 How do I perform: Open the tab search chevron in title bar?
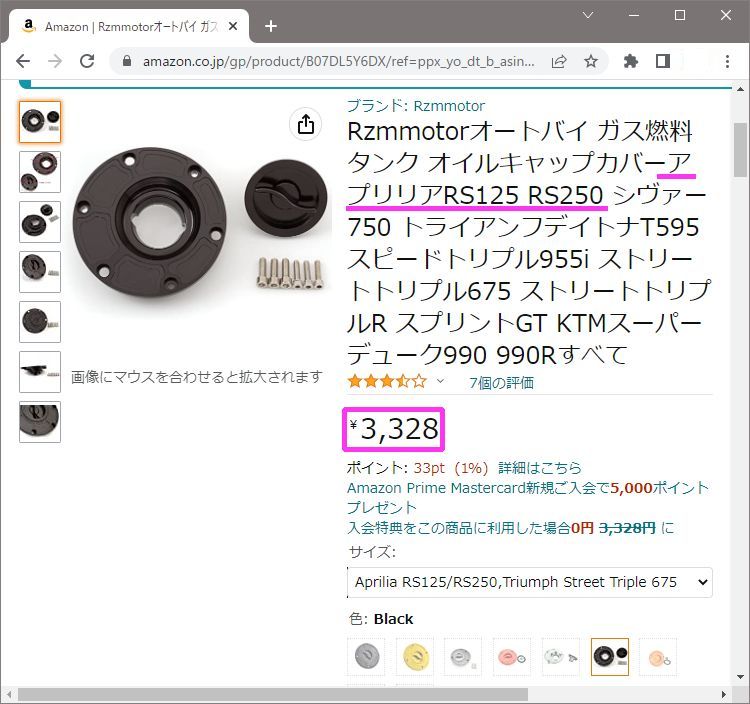click(x=588, y=15)
